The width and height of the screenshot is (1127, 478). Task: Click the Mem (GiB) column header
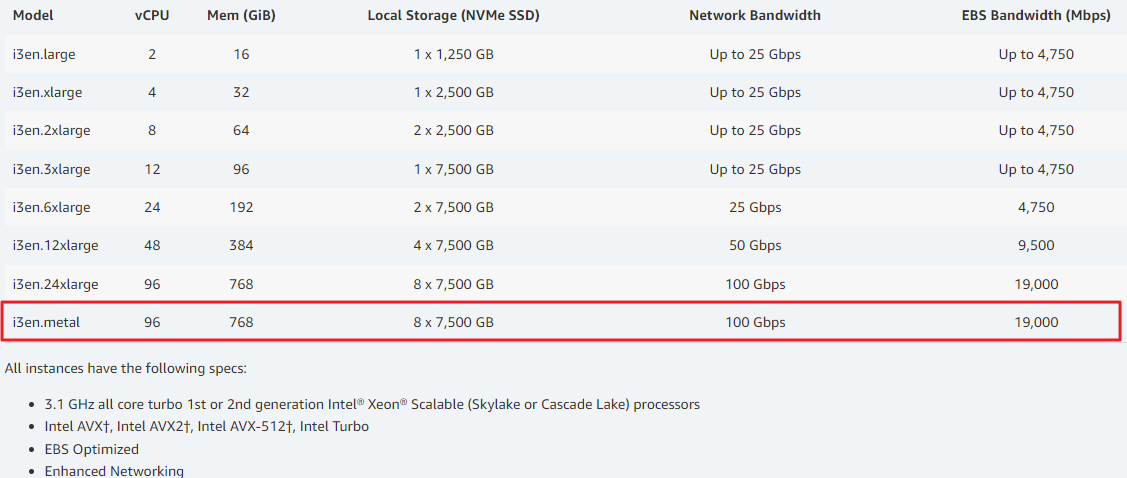(x=242, y=15)
